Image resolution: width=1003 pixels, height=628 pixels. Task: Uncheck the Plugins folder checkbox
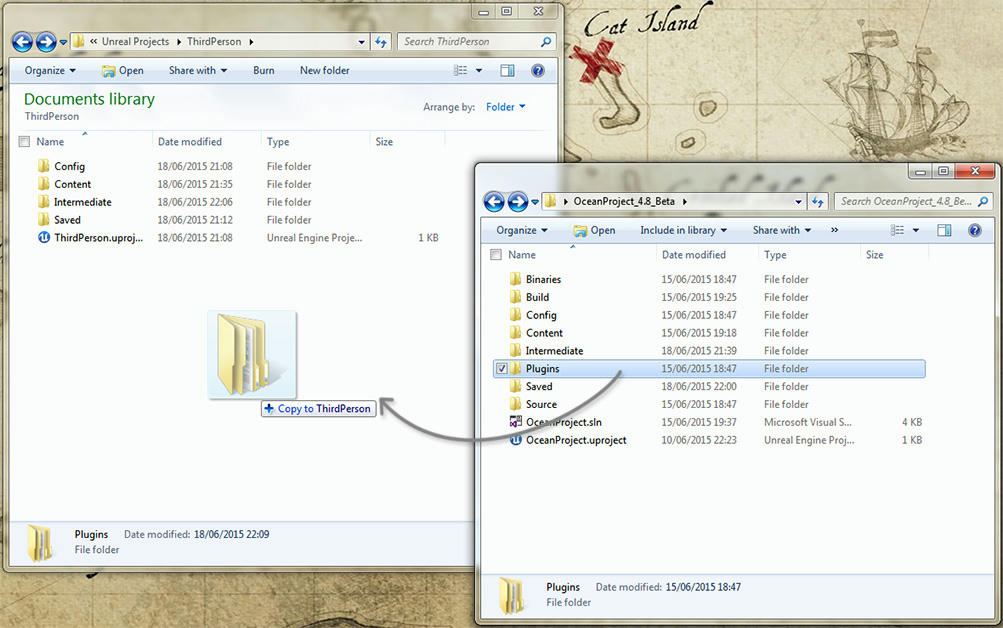(x=501, y=369)
